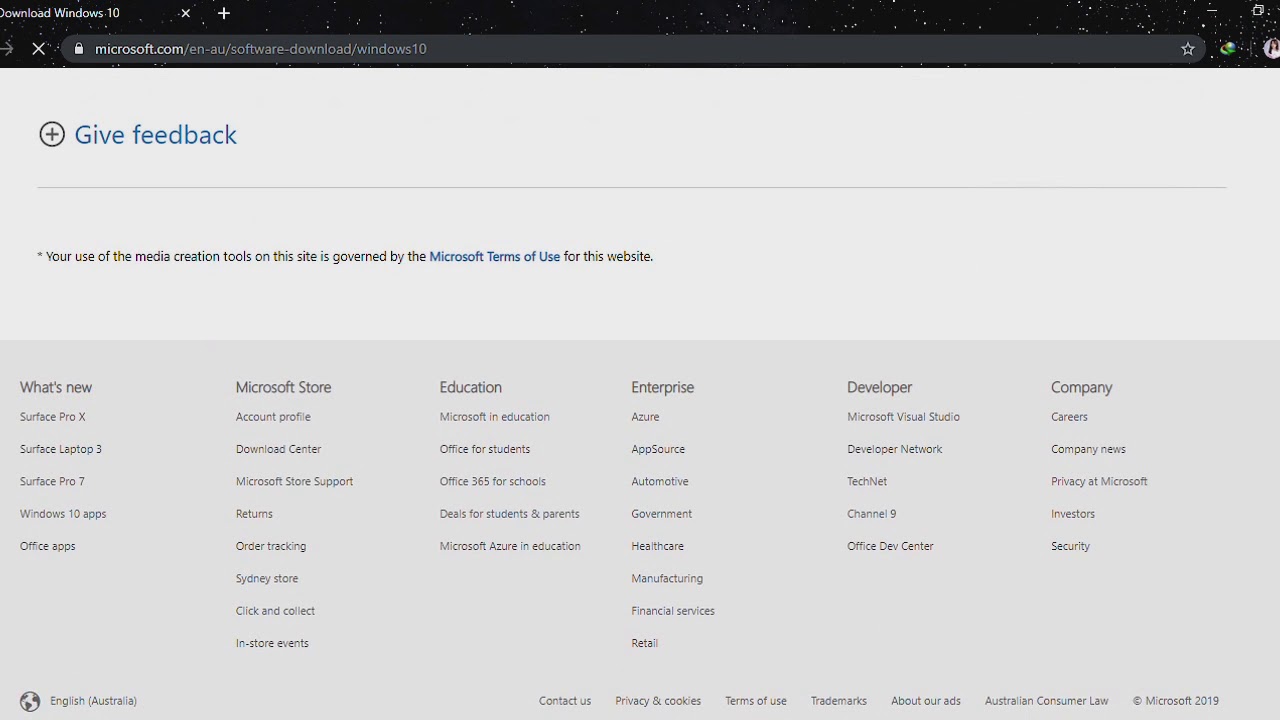Open Healthcare link
The image size is (1280, 720).
[x=658, y=546]
